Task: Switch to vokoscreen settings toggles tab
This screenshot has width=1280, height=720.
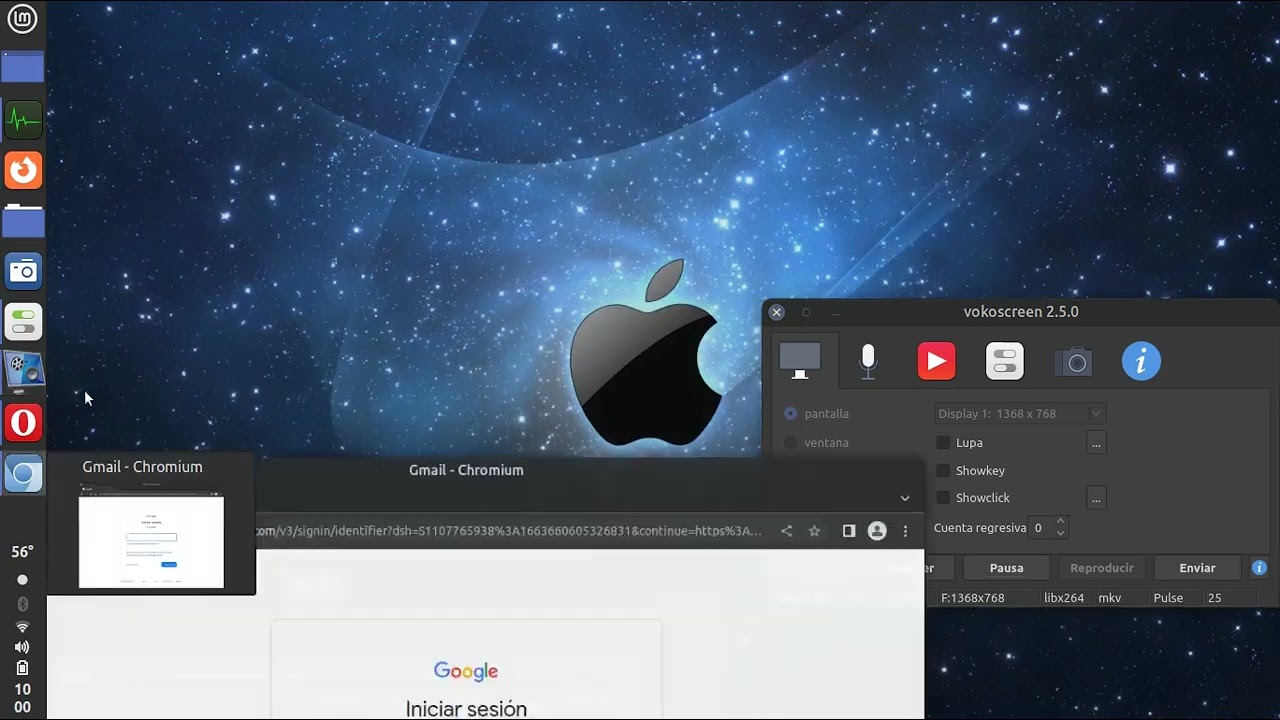Action: tap(1005, 361)
